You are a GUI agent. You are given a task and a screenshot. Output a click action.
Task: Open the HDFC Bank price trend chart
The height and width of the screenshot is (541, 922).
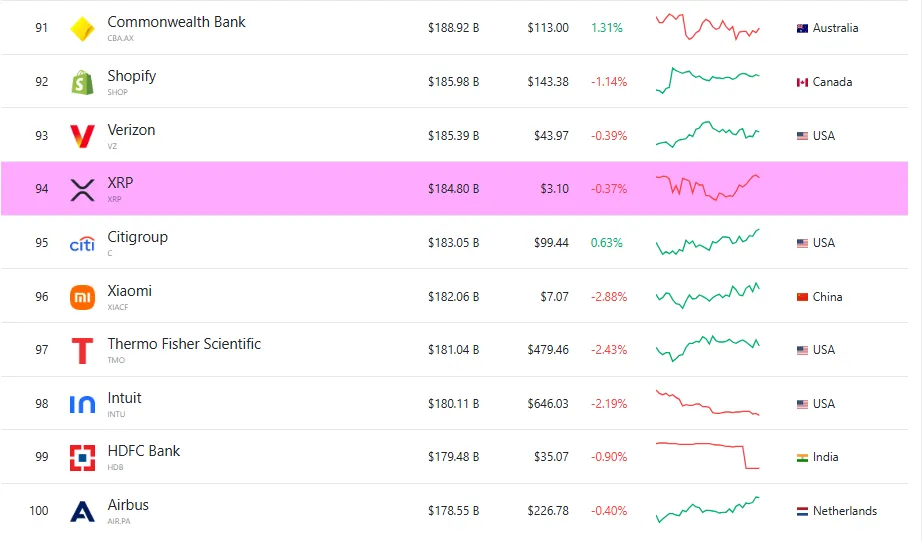(708, 455)
